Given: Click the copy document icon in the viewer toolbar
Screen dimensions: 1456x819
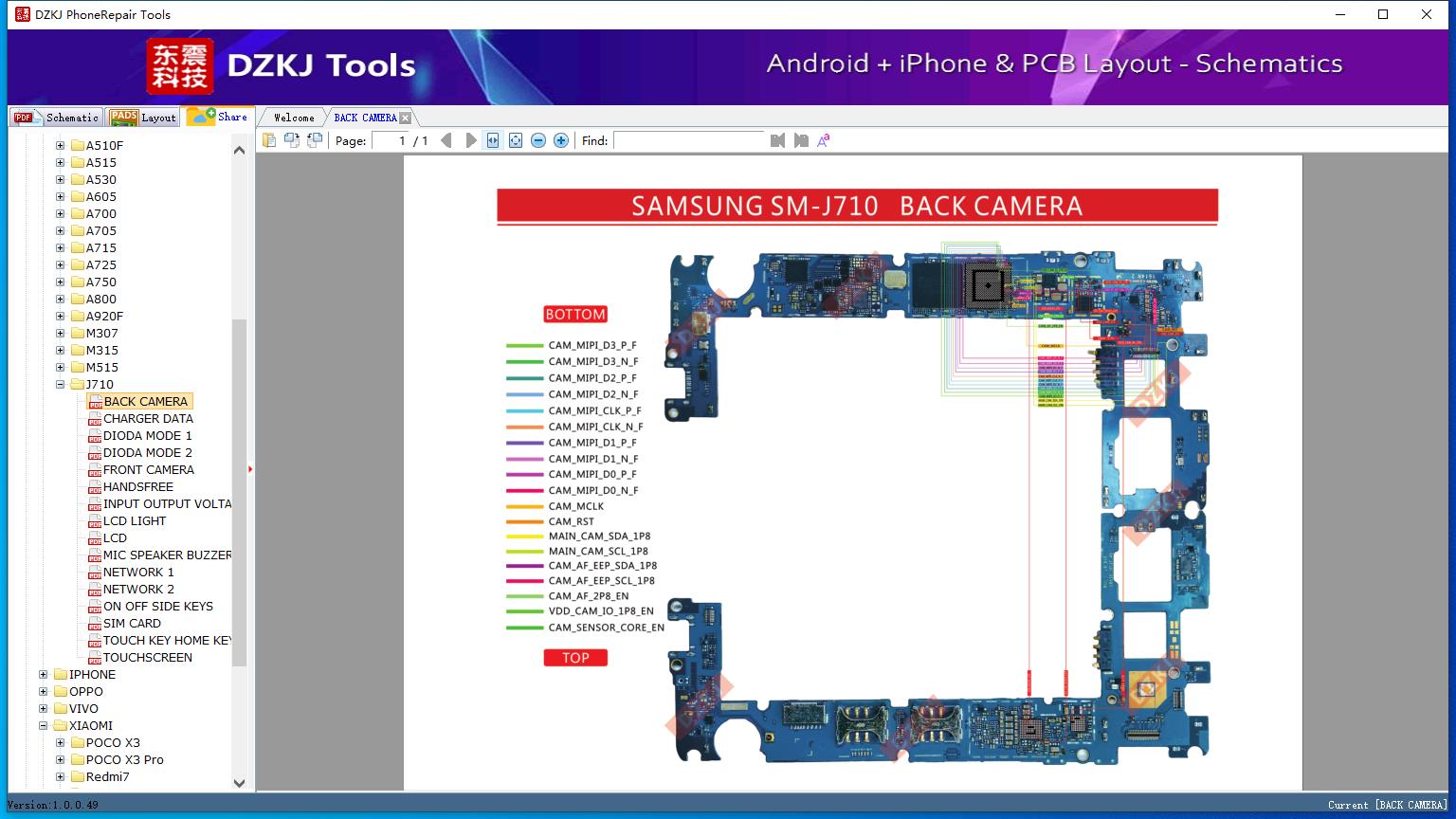Looking at the screenshot, I should [x=269, y=140].
